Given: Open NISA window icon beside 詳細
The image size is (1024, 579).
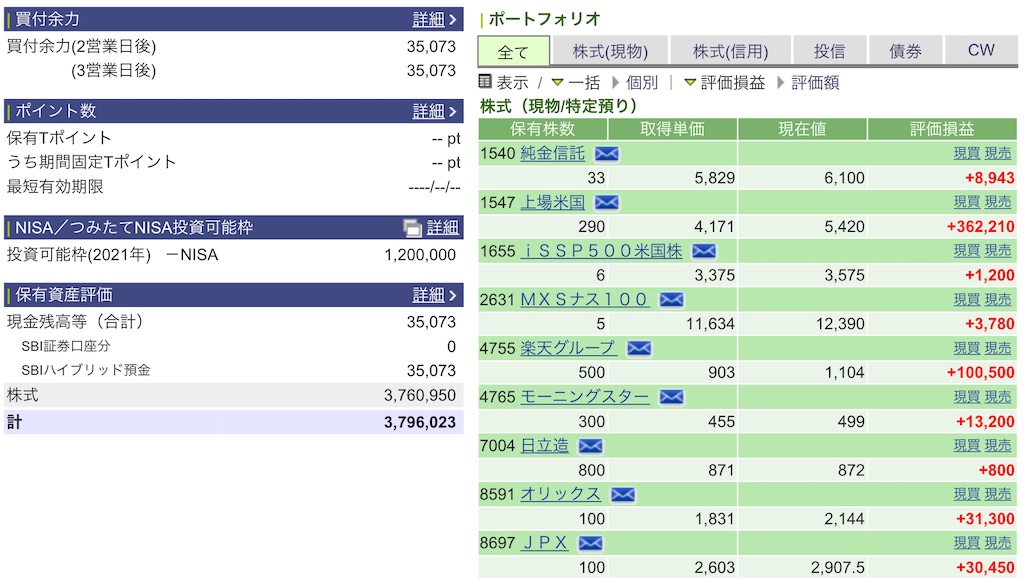Looking at the screenshot, I should [412, 228].
